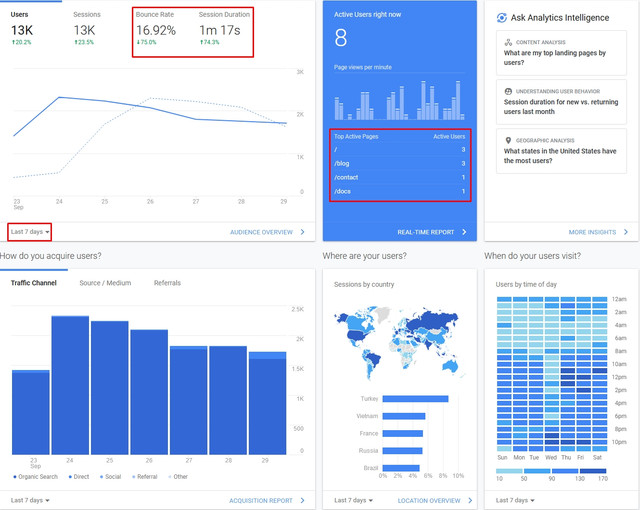Select the Bounce Rate metric tab
Screen dimensions: 640x510
pyautogui.click(x=156, y=28)
